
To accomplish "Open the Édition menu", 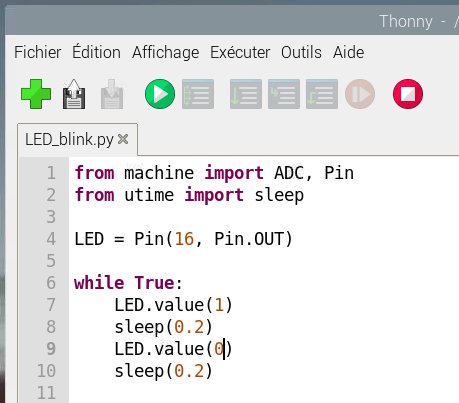I will pos(96,52).
